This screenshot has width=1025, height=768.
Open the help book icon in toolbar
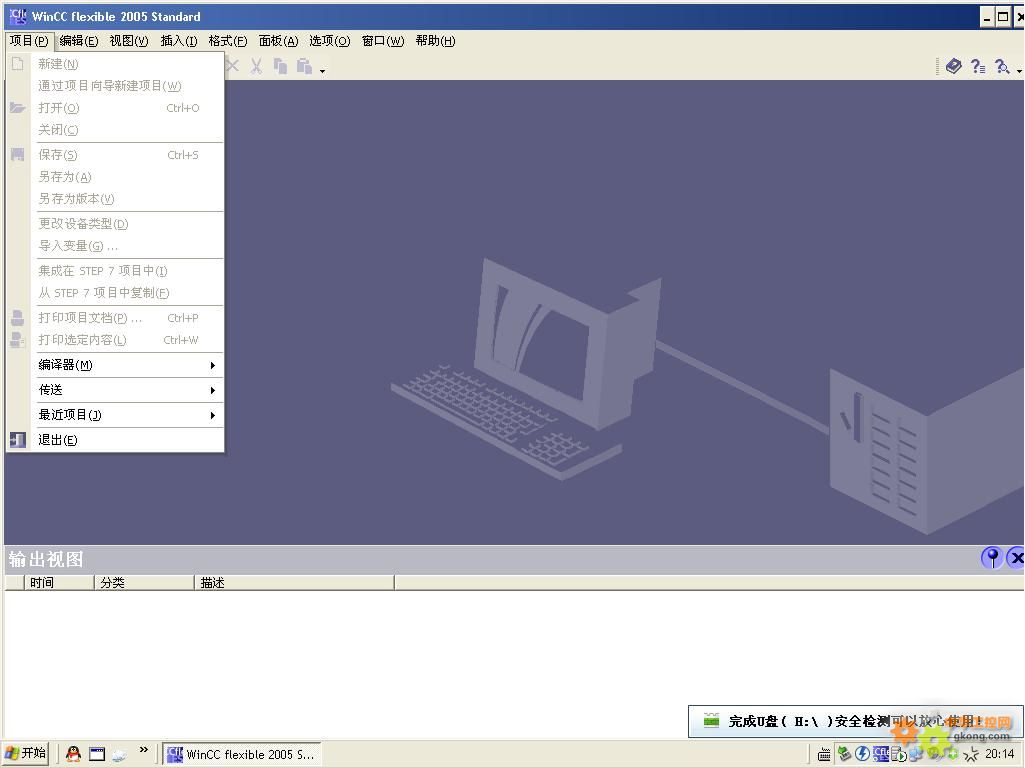954,66
